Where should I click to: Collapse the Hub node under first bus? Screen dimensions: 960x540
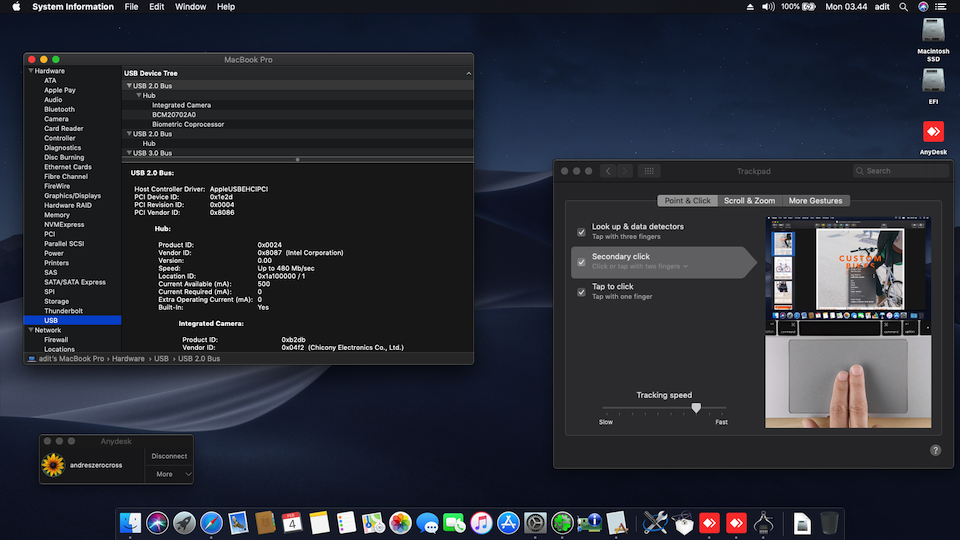(x=139, y=96)
